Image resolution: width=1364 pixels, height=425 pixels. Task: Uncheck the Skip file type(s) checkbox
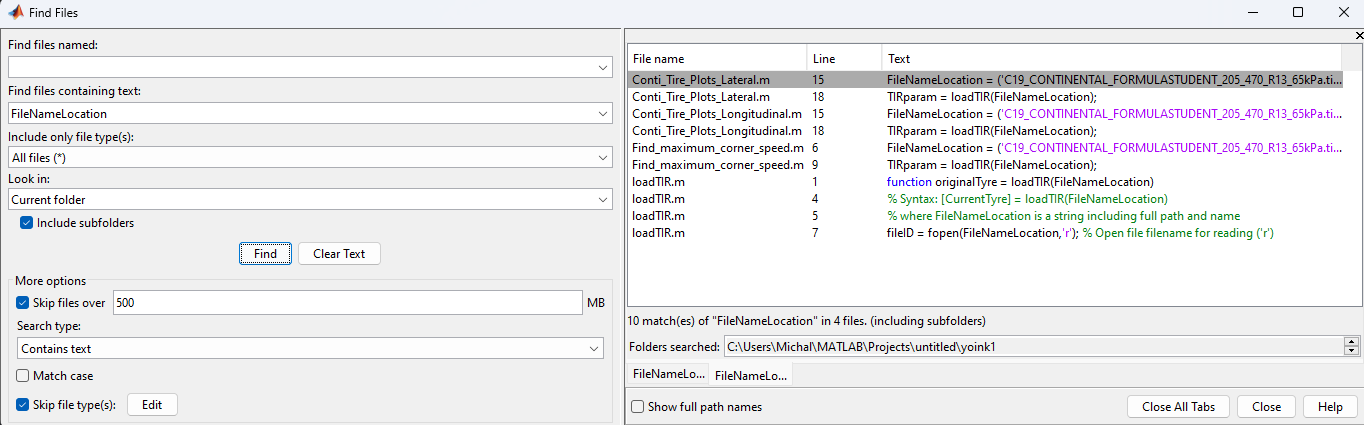[23, 405]
